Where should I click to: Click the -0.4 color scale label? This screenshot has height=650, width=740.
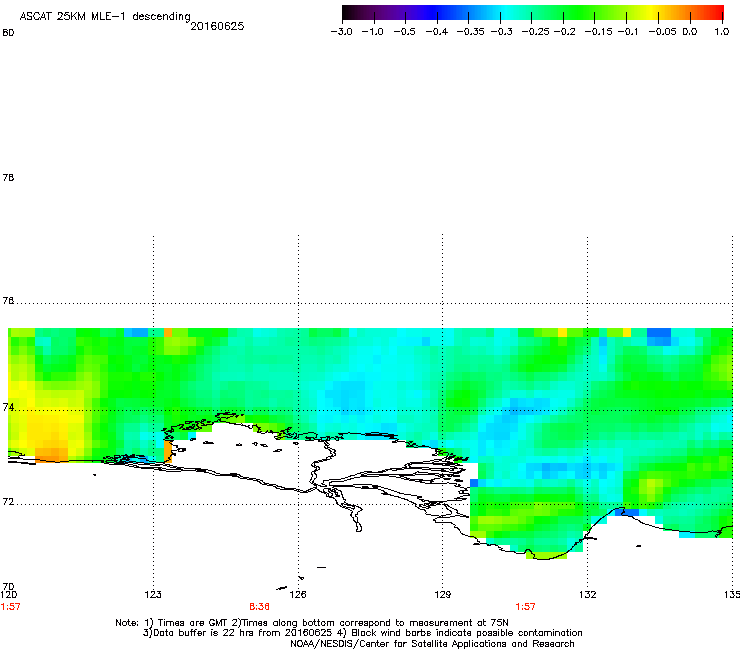point(437,32)
